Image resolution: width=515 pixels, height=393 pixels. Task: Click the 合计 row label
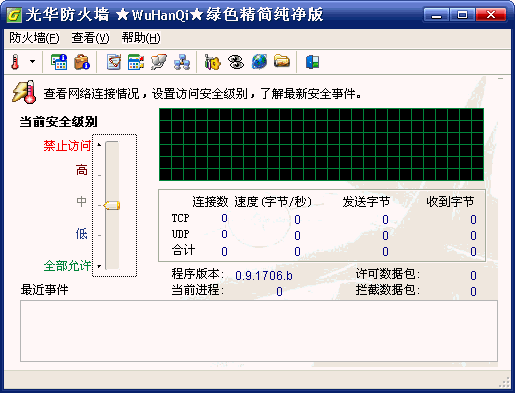[x=183, y=250]
